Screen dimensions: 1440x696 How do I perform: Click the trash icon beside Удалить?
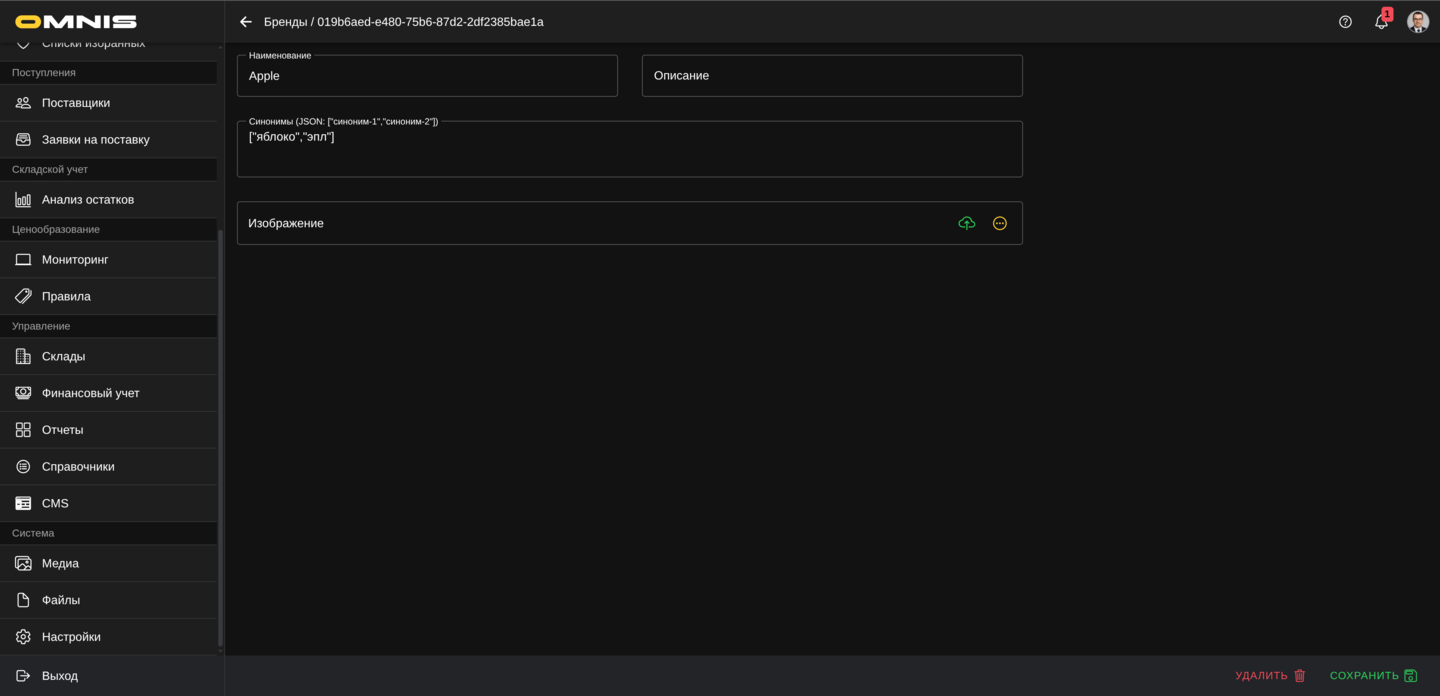[x=1300, y=676]
